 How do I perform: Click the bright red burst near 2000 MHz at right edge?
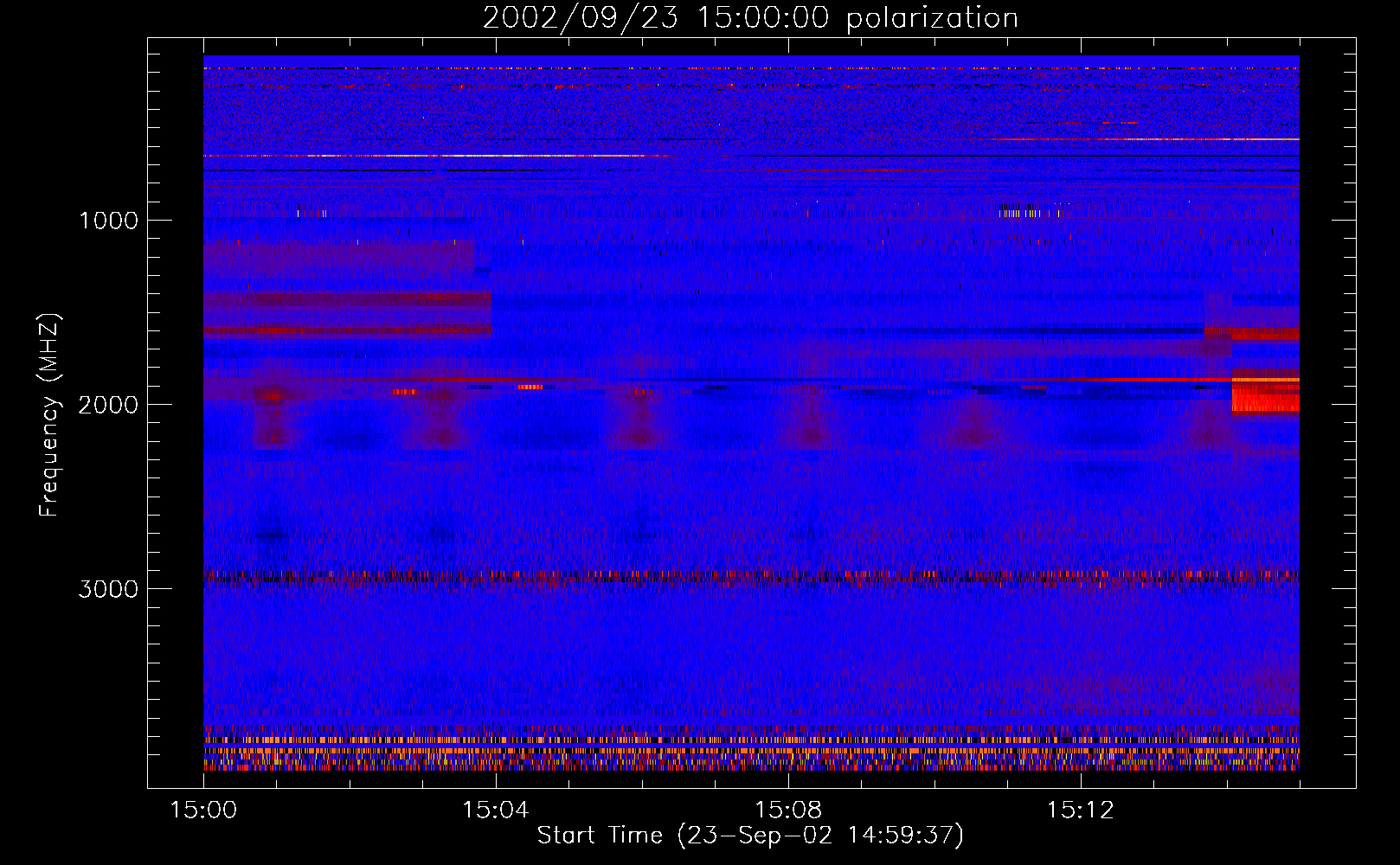[x=1265, y=397]
